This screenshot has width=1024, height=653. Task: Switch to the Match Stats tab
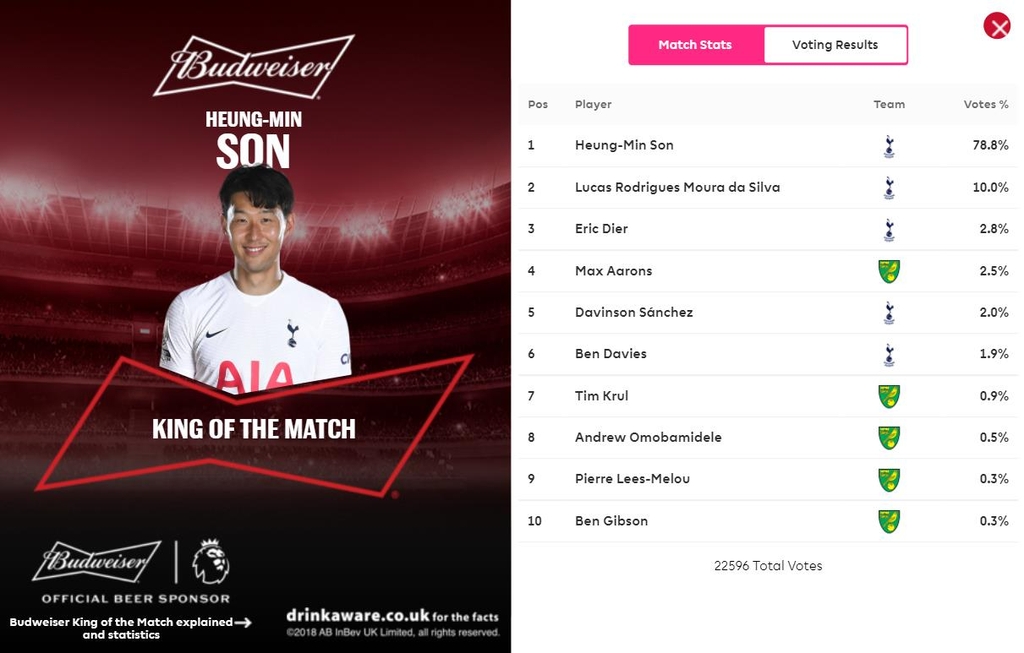click(x=695, y=45)
